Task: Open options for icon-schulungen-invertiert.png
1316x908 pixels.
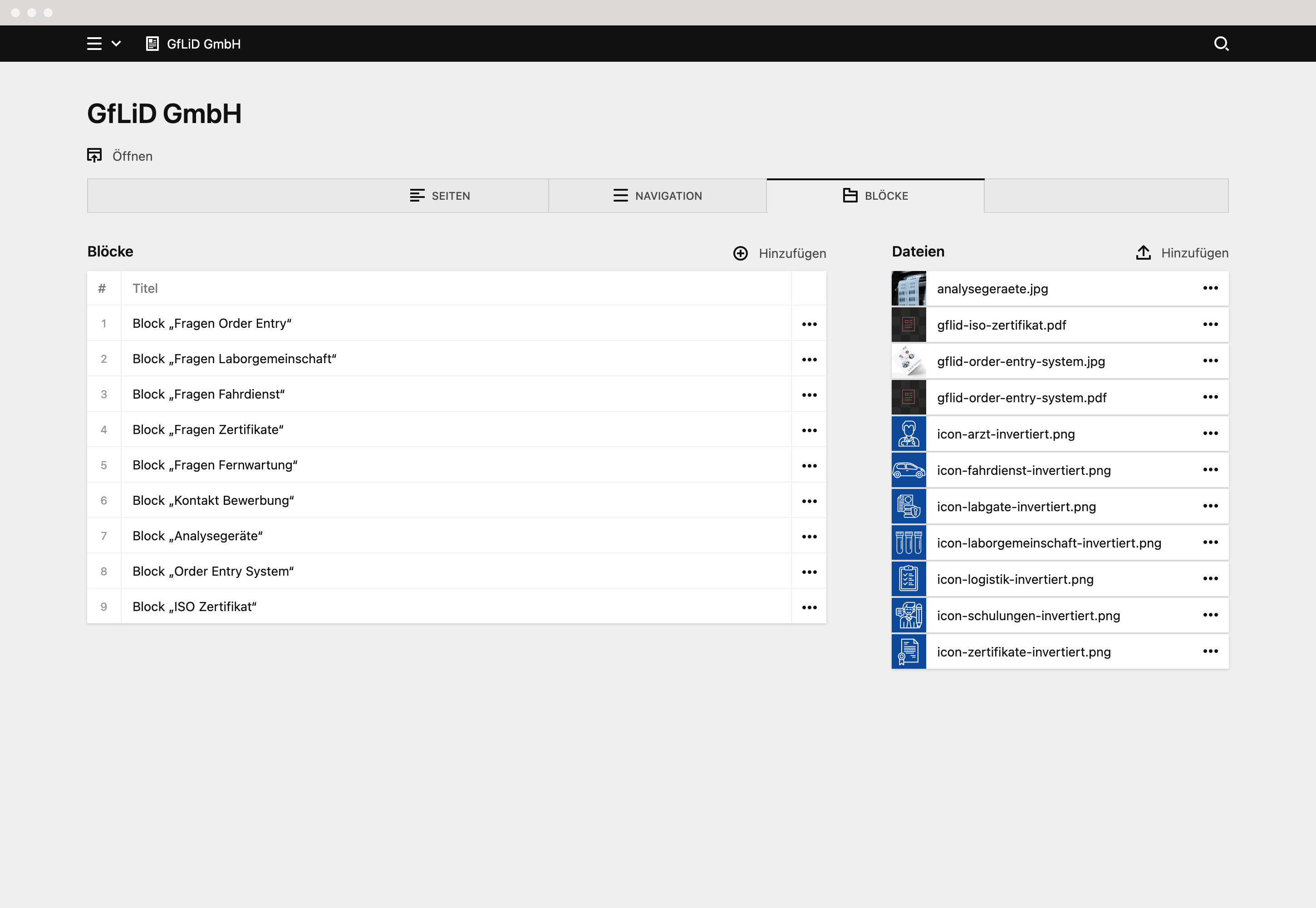Action: (1210, 615)
